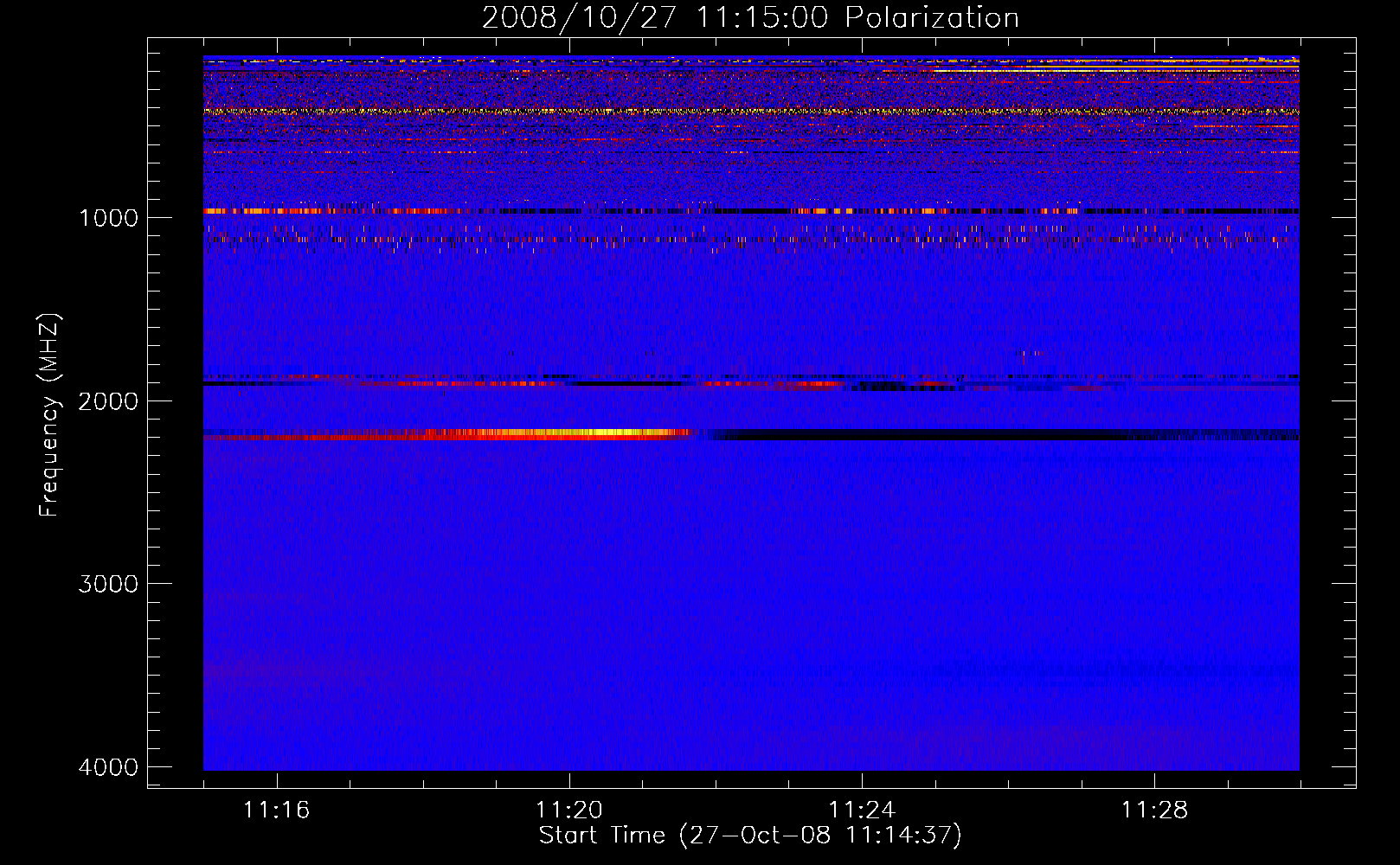The width and height of the screenshot is (1400, 865).
Task: Click the plot title '2008/10/27 11:15:00 Polarization'
Action: 750,18
